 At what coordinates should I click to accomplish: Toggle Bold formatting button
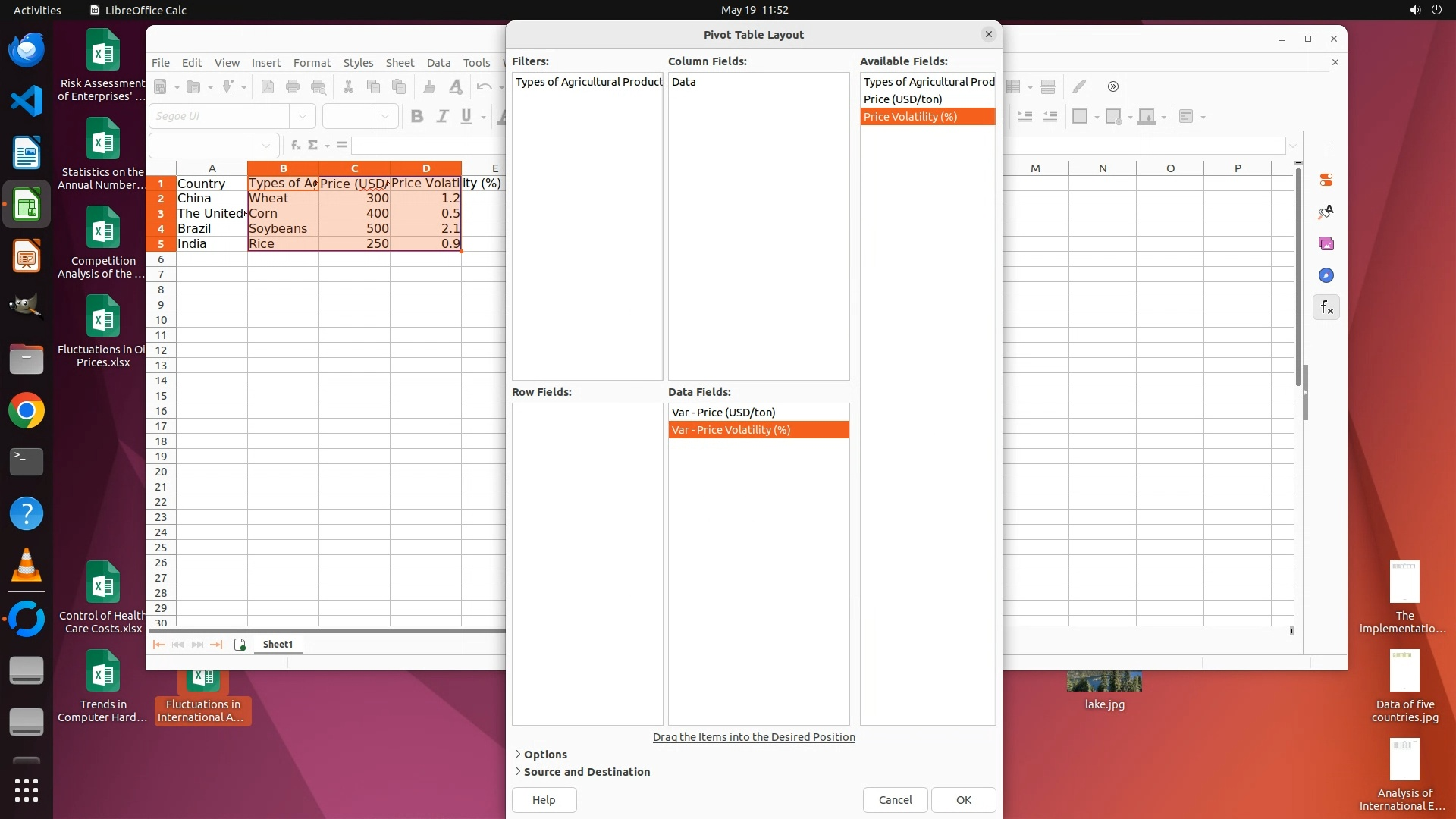point(416,116)
